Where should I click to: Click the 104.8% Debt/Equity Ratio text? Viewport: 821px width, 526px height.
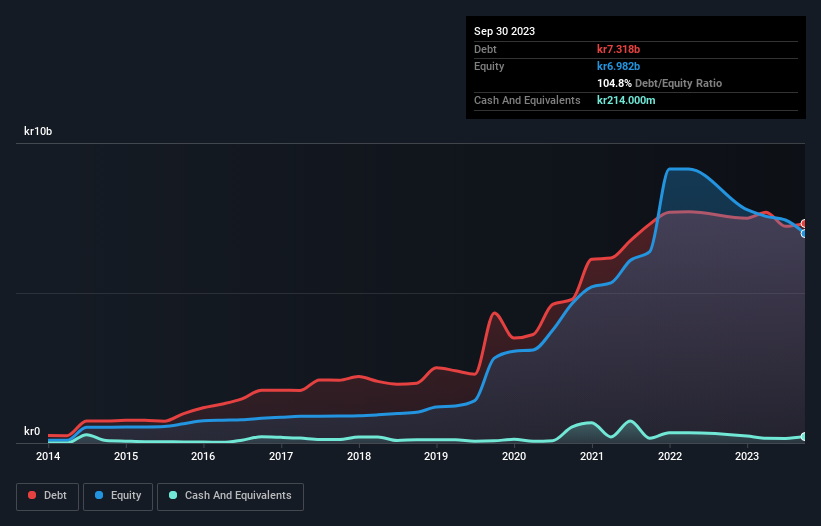(x=659, y=83)
